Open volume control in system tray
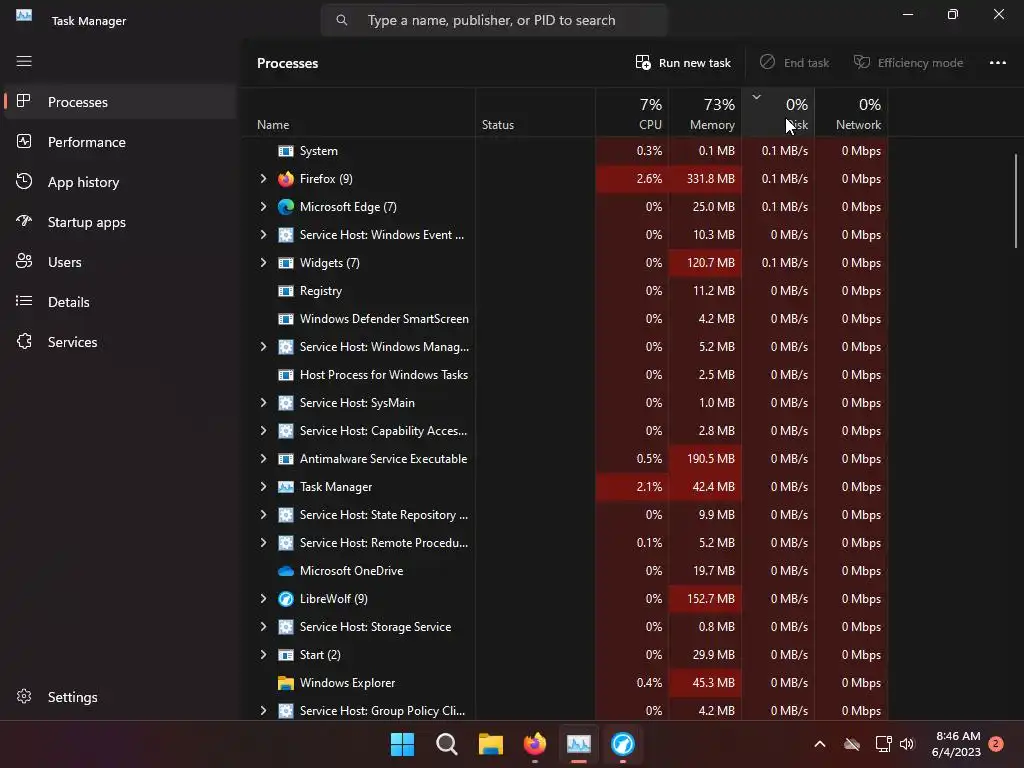 pos(907,744)
